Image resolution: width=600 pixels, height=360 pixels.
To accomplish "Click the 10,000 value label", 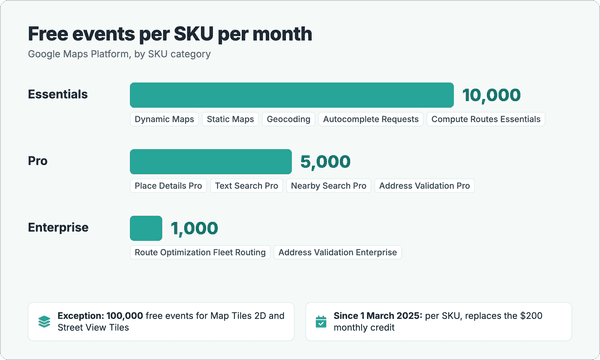I will [x=491, y=95].
